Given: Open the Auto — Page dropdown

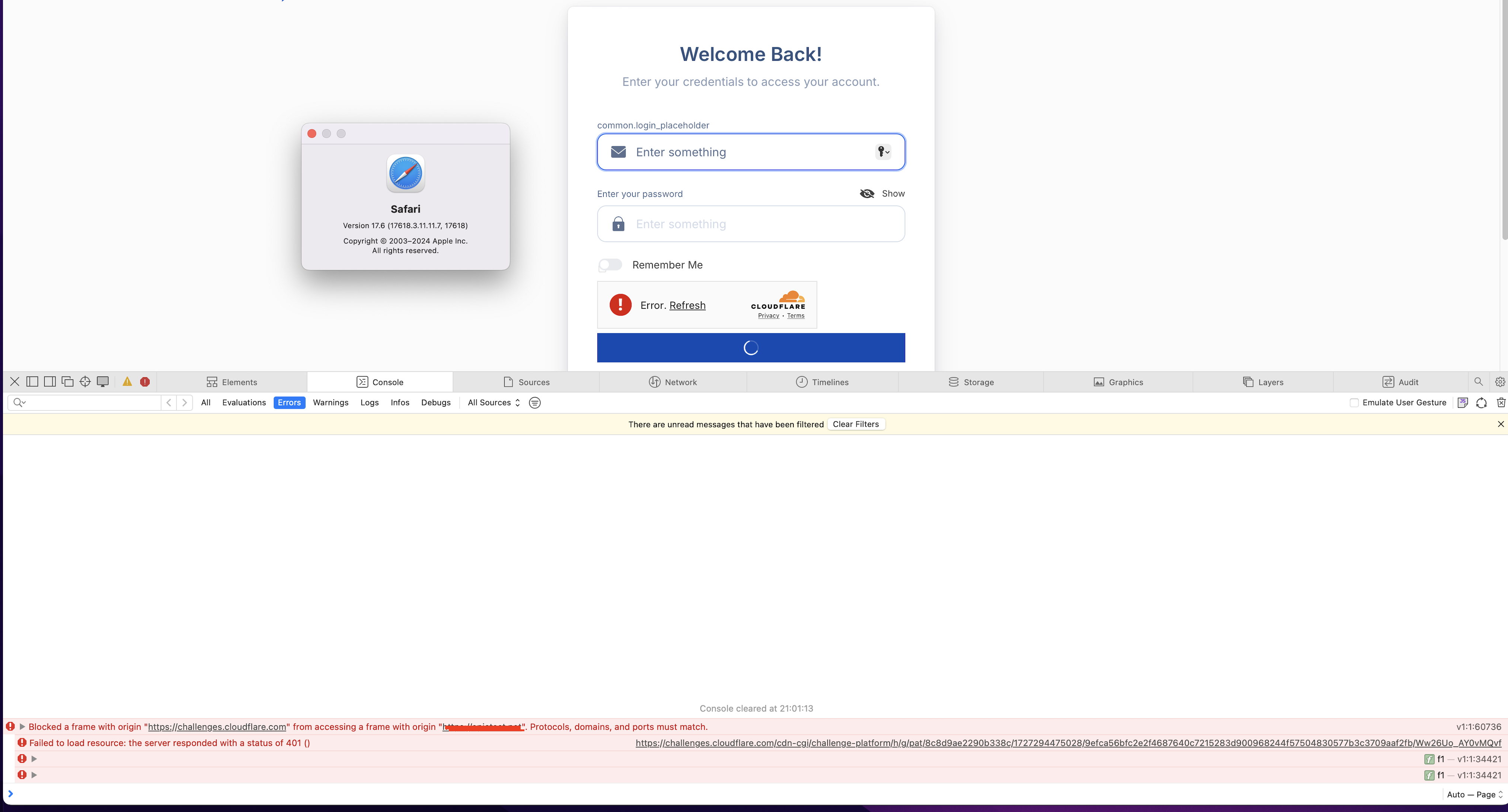Looking at the screenshot, I should (x=1473, y=795).
